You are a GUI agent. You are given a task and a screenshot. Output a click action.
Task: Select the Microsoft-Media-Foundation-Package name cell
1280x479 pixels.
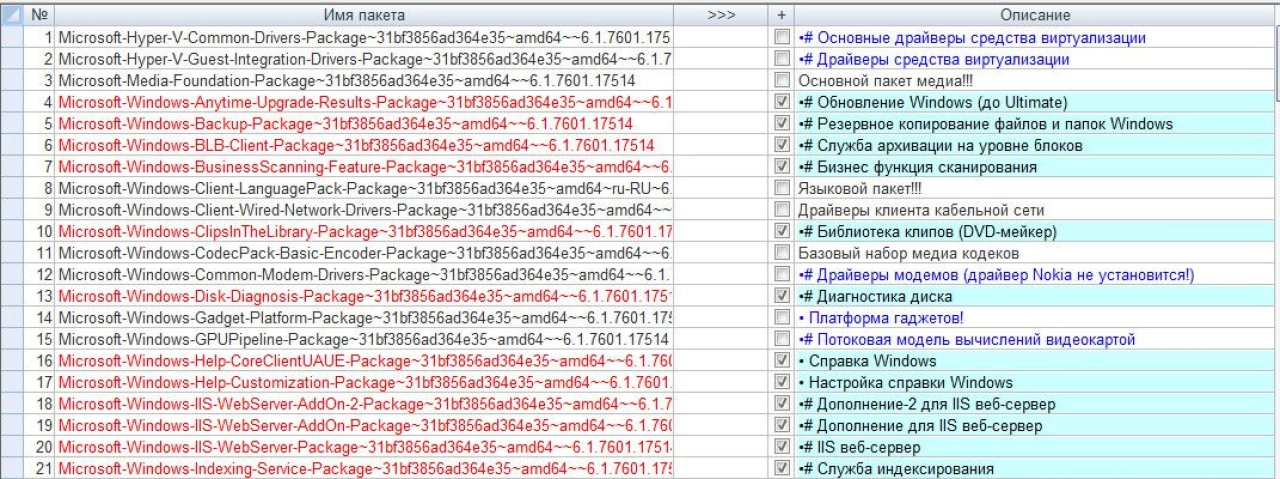tap(364, 81)
